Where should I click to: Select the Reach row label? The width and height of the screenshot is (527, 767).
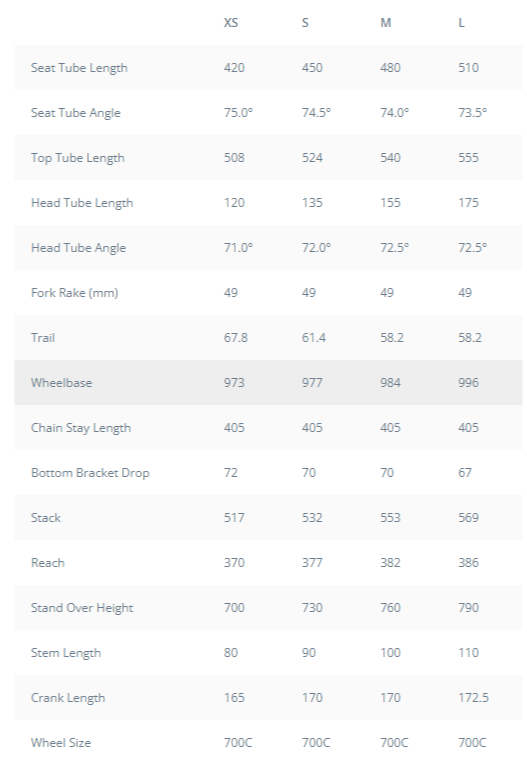(48, 563)
